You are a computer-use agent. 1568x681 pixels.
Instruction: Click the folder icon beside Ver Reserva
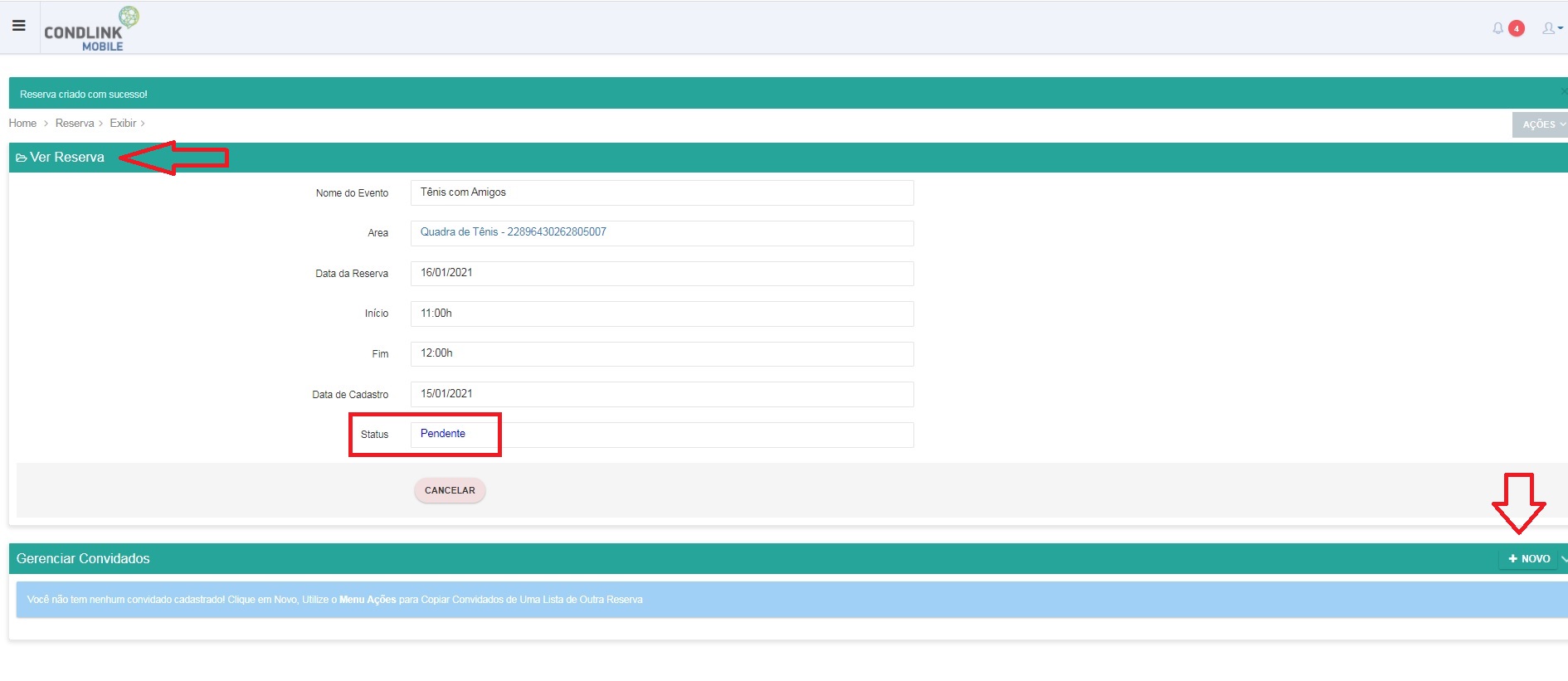pos(22,158)
